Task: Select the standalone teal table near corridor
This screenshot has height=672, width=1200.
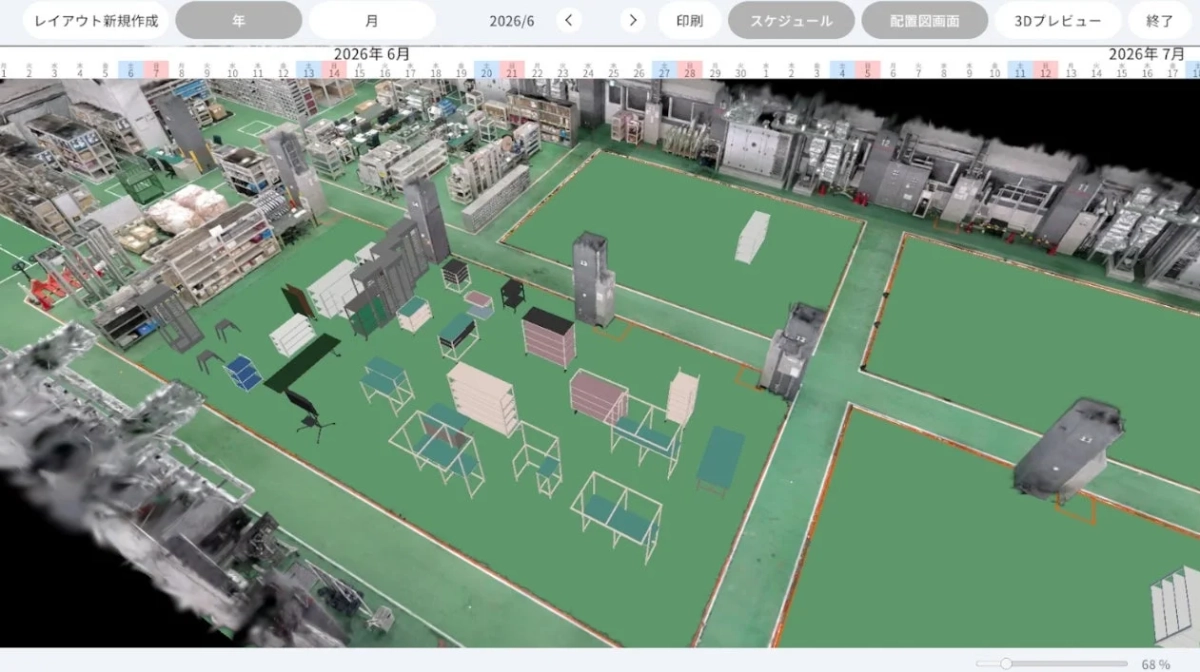Action: [721, 460]
